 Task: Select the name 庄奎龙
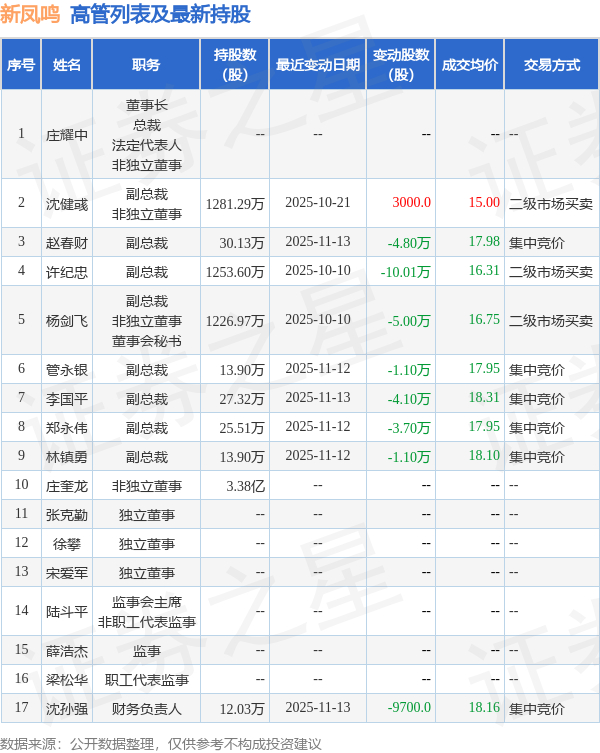click(x=67, y=486)
